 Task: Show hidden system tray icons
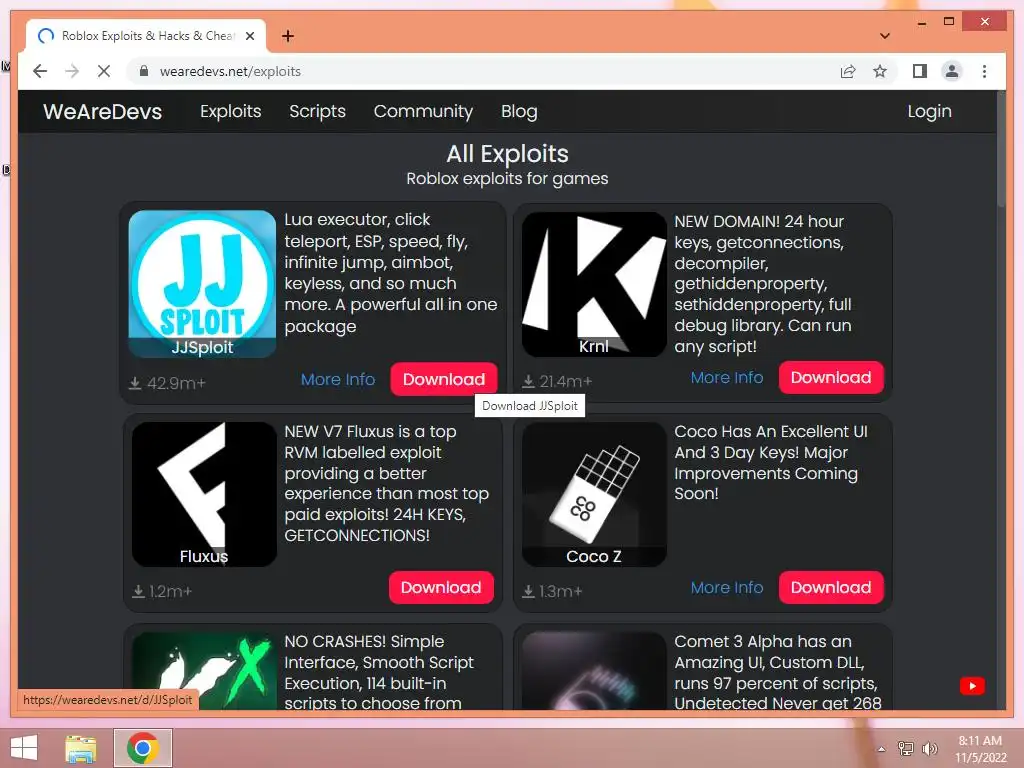click(x=882, y=749)
